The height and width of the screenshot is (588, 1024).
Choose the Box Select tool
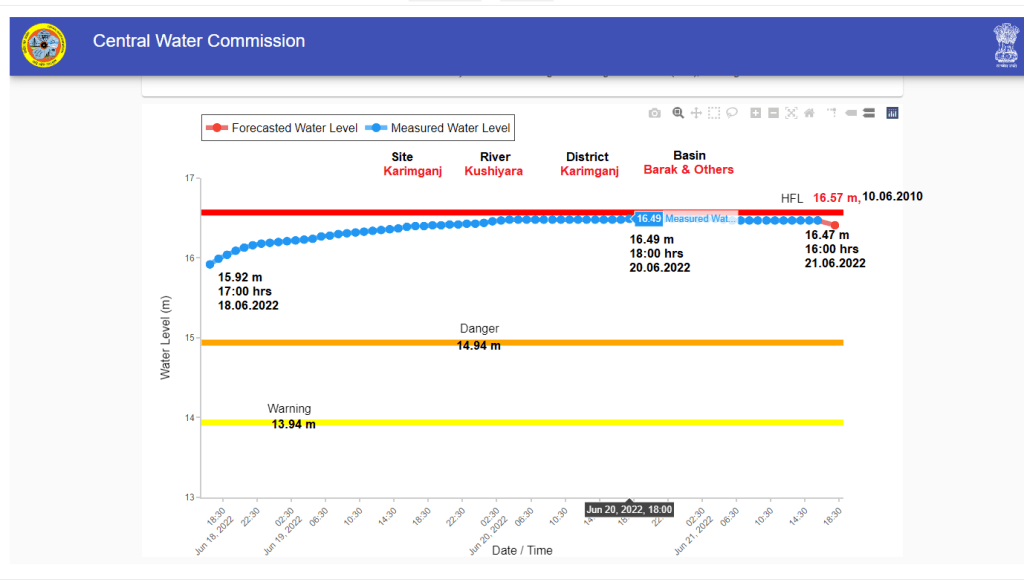(714, 113)
